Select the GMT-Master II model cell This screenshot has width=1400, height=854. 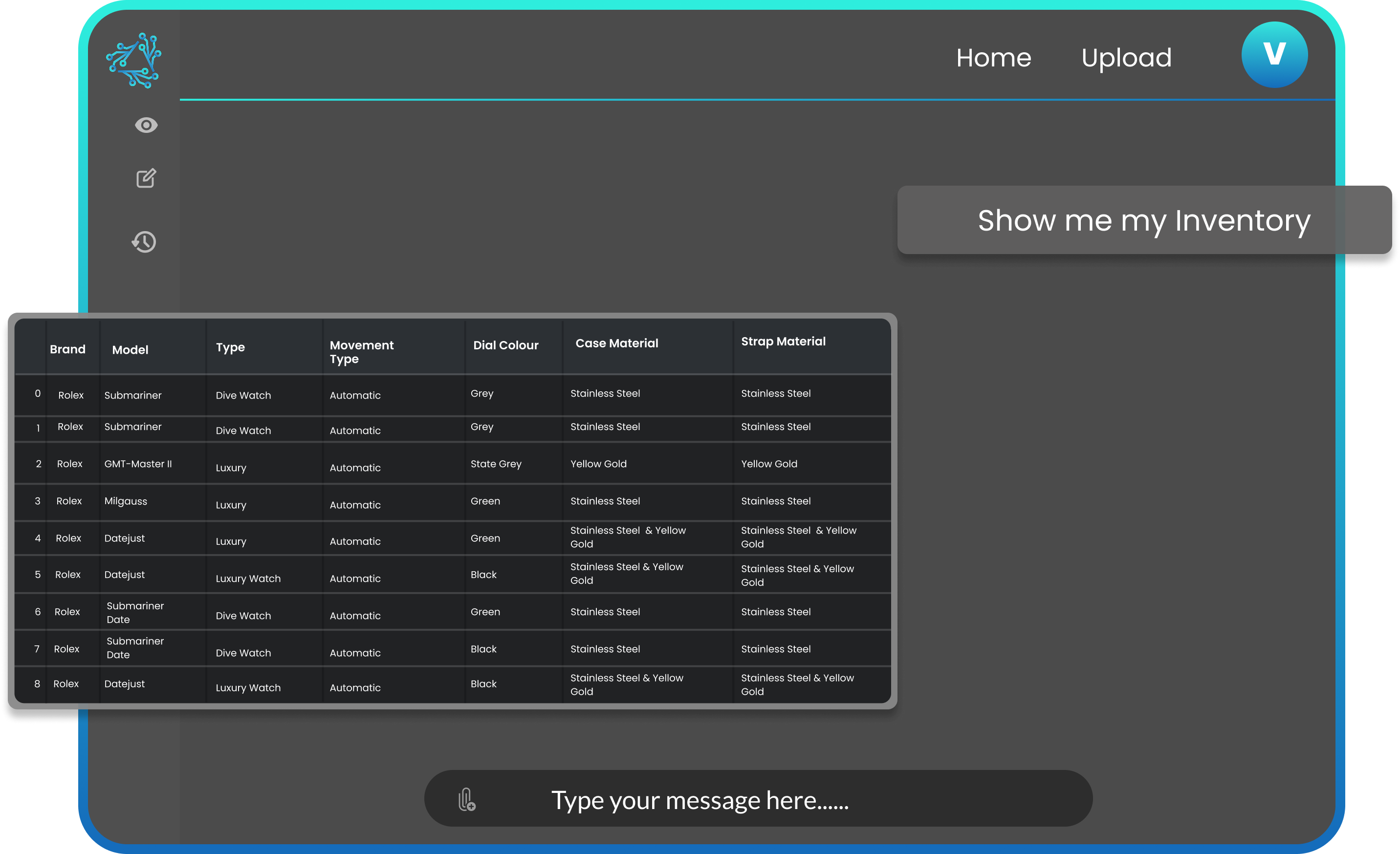[138, 464]
